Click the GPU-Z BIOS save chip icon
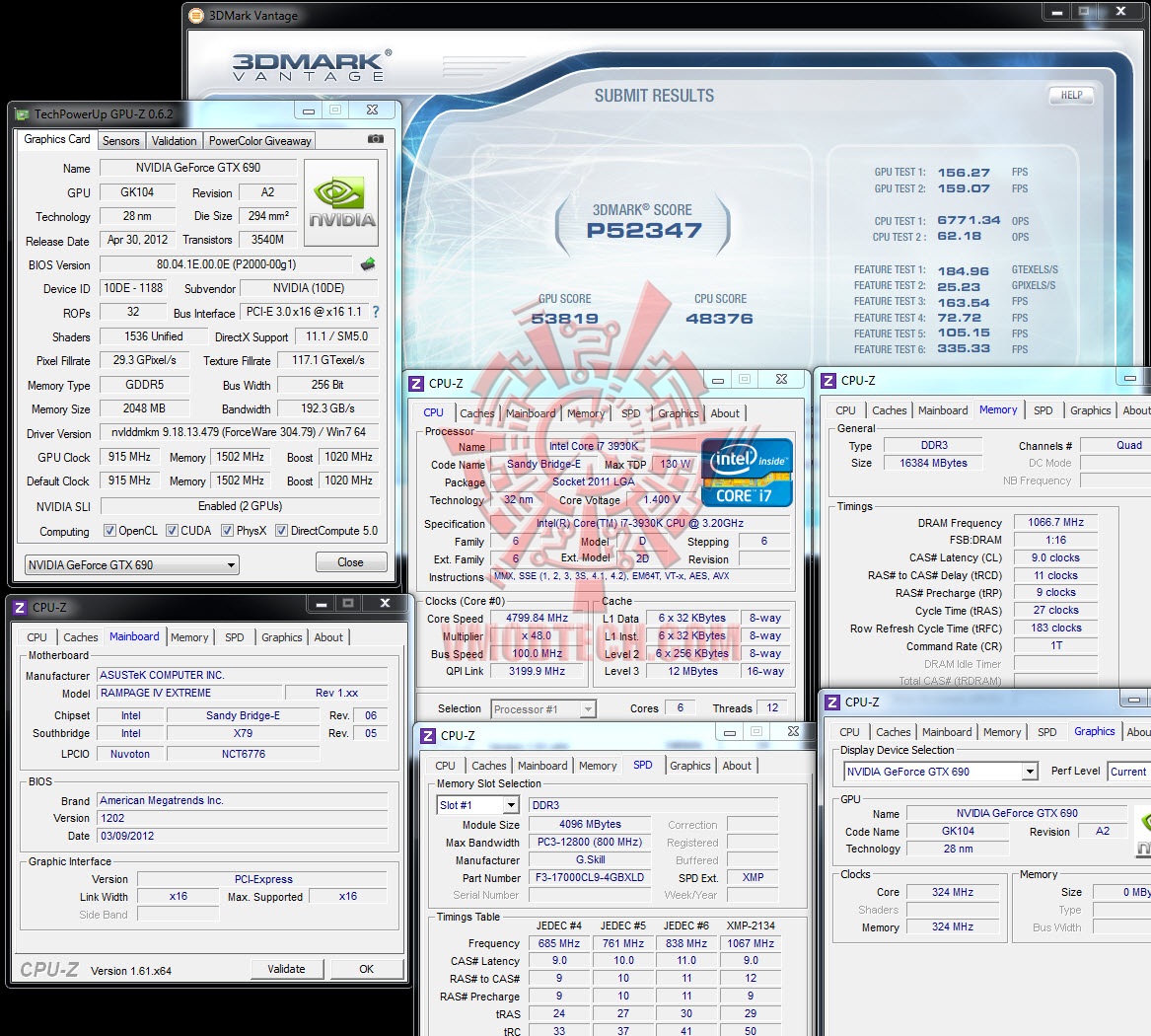Image resolution: width=1151 pixels, height=1036 pixels. pos(368,263)
